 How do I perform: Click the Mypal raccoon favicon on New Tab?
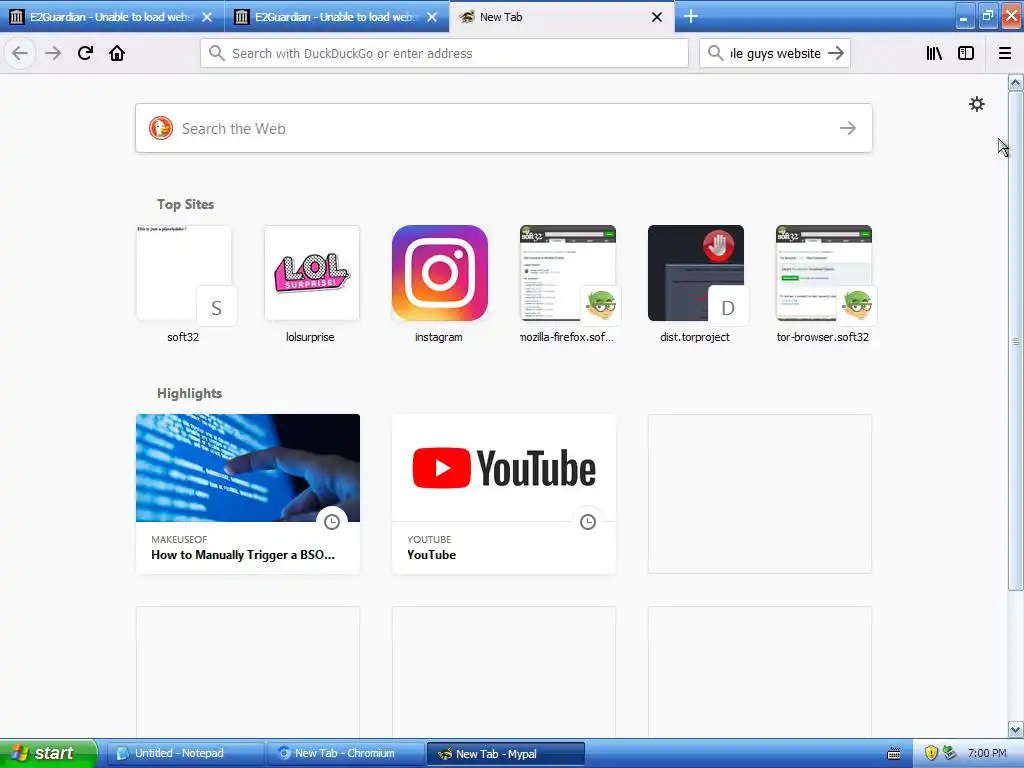point(466,17)
